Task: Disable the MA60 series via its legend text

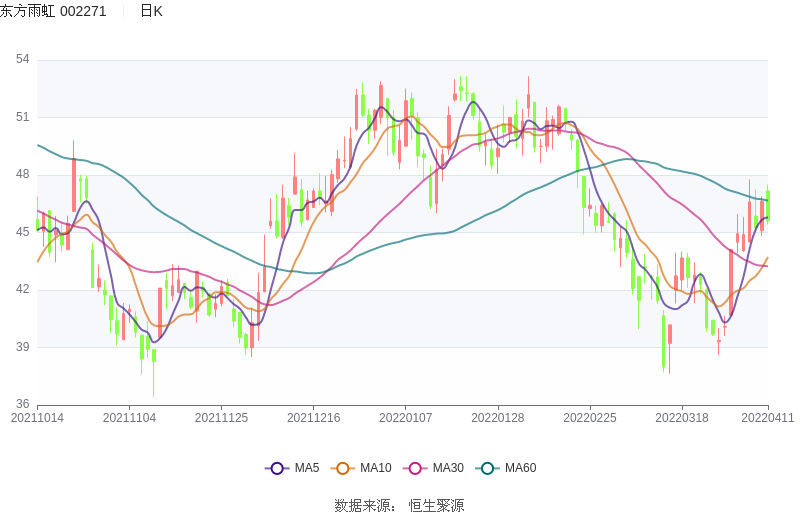Action: [x=520, y=468]
